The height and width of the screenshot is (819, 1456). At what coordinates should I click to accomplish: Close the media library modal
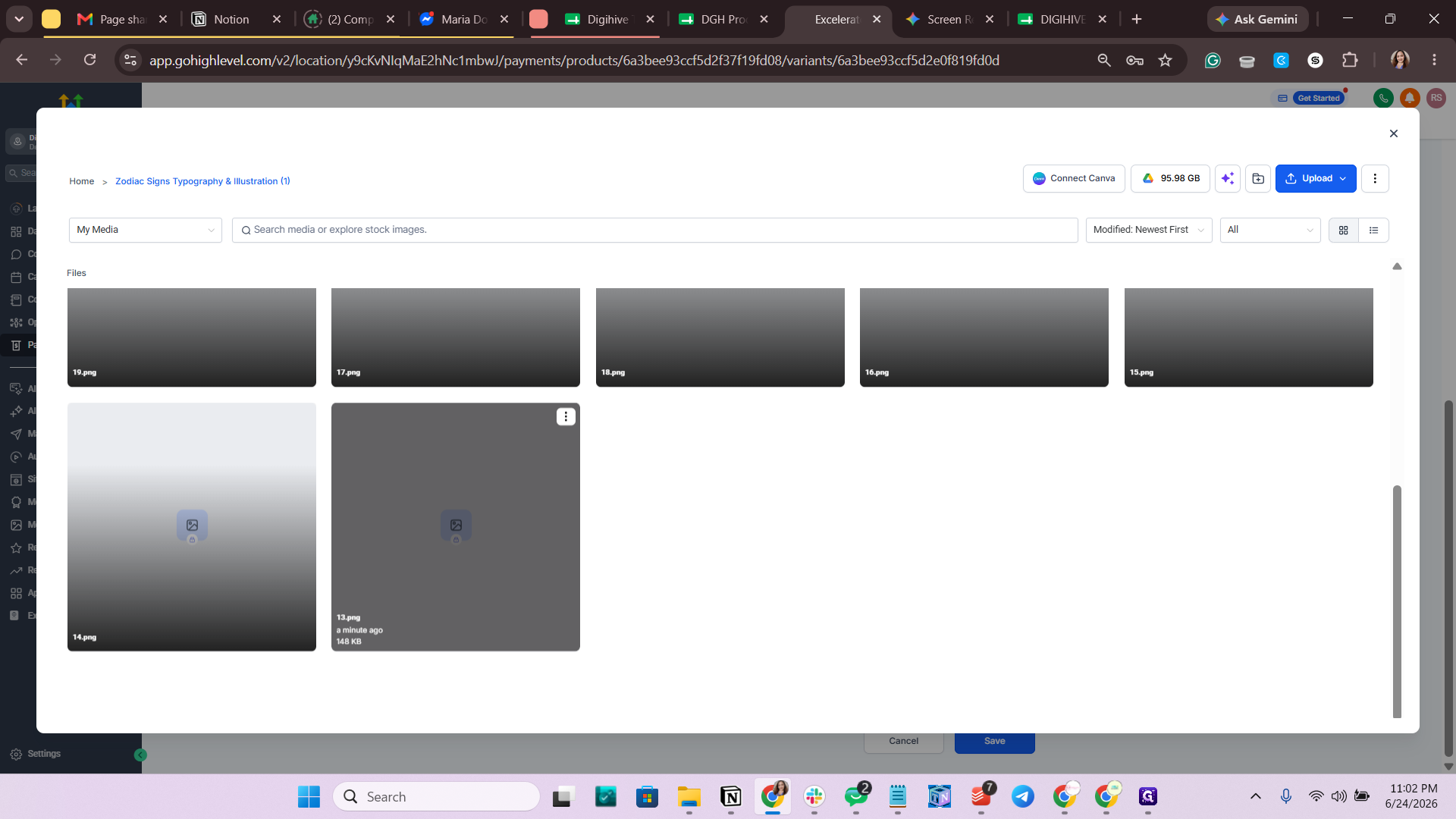pos(1393,133)
